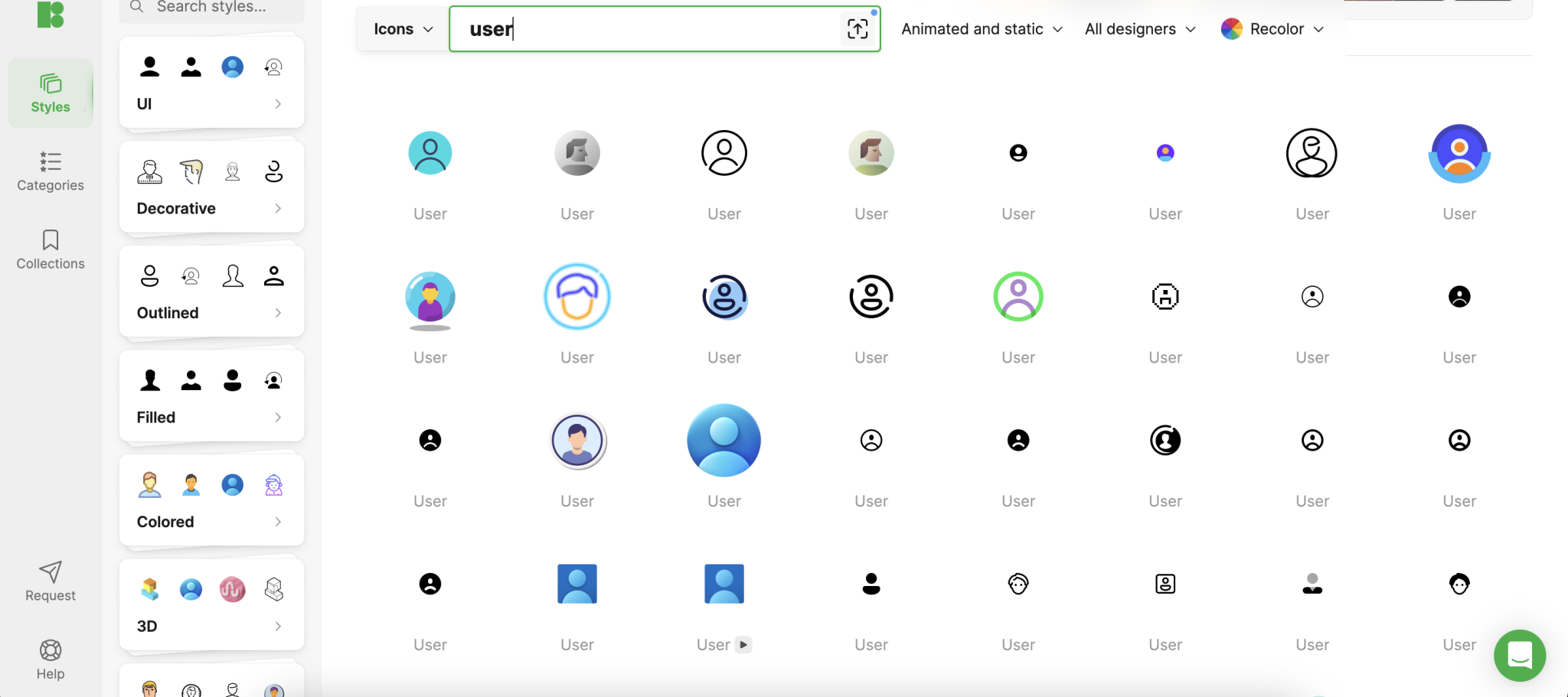Open the All designers dropdown
Image resolution: width=1568 pixels, height=697 pixels.
click(x=1138, y=28)
